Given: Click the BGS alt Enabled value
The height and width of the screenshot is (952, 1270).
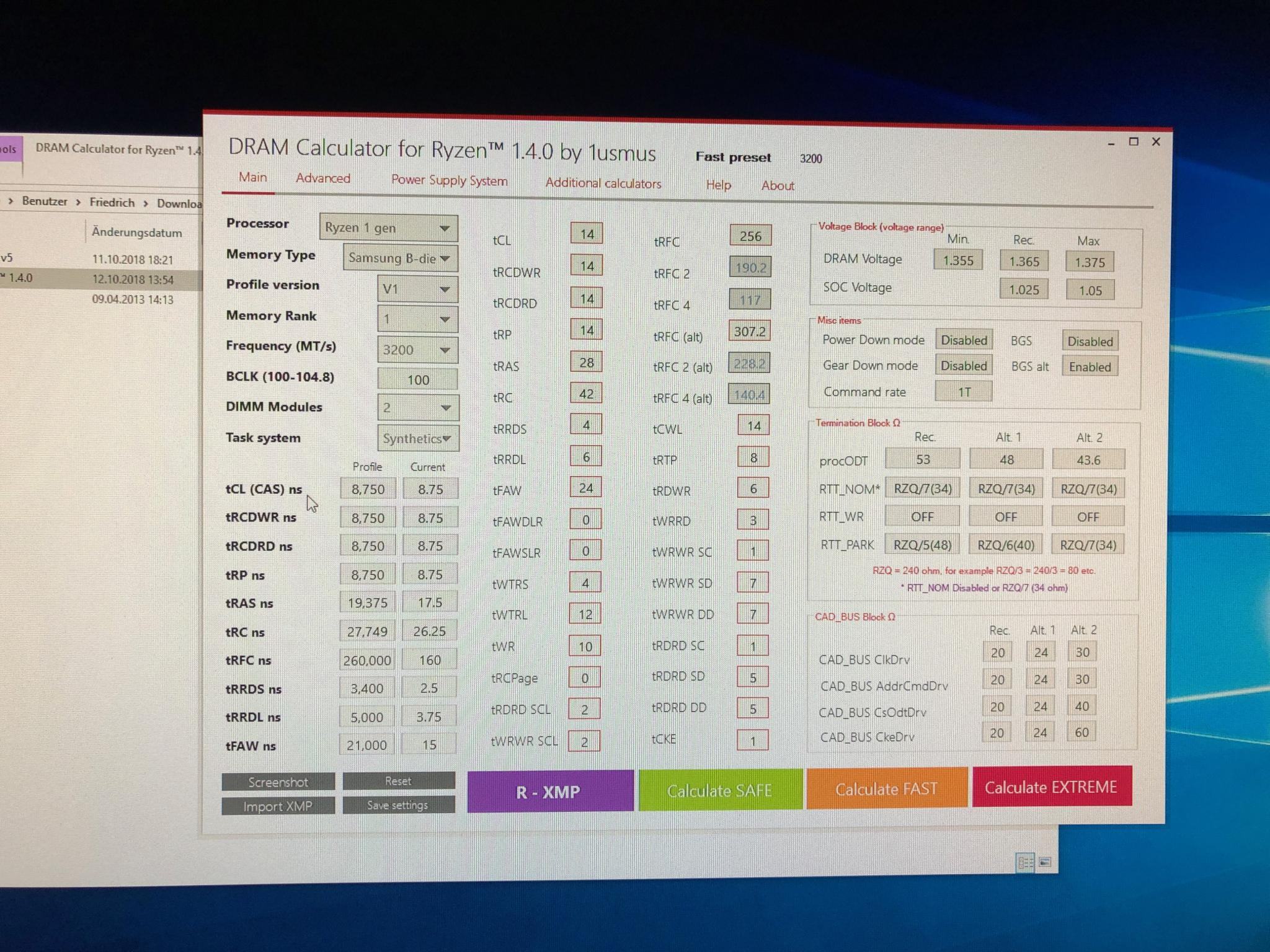Looking at the screenshot, I should (1090, 367).
